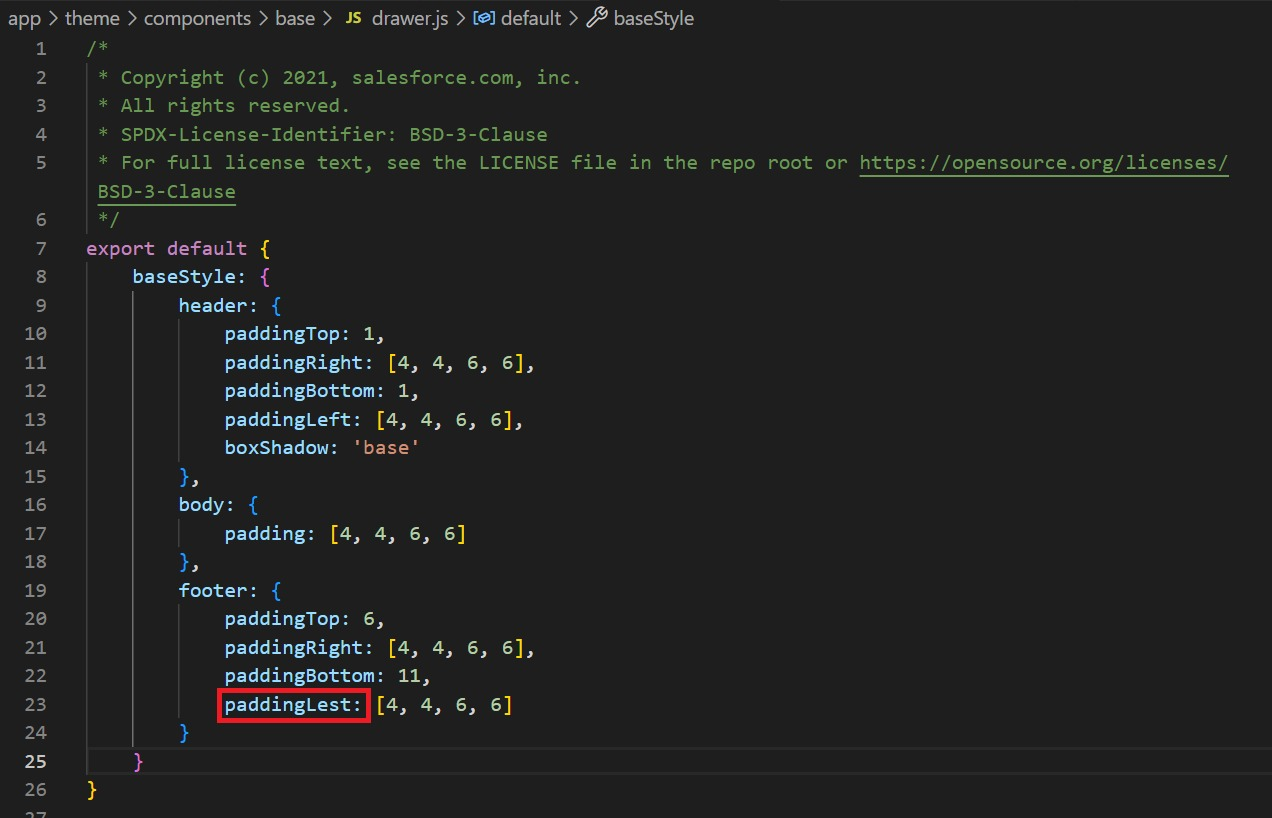1272x818 pixels.
Task: Click the symbol icon before default breadcrumb
Action: click(x=484, y=18)
